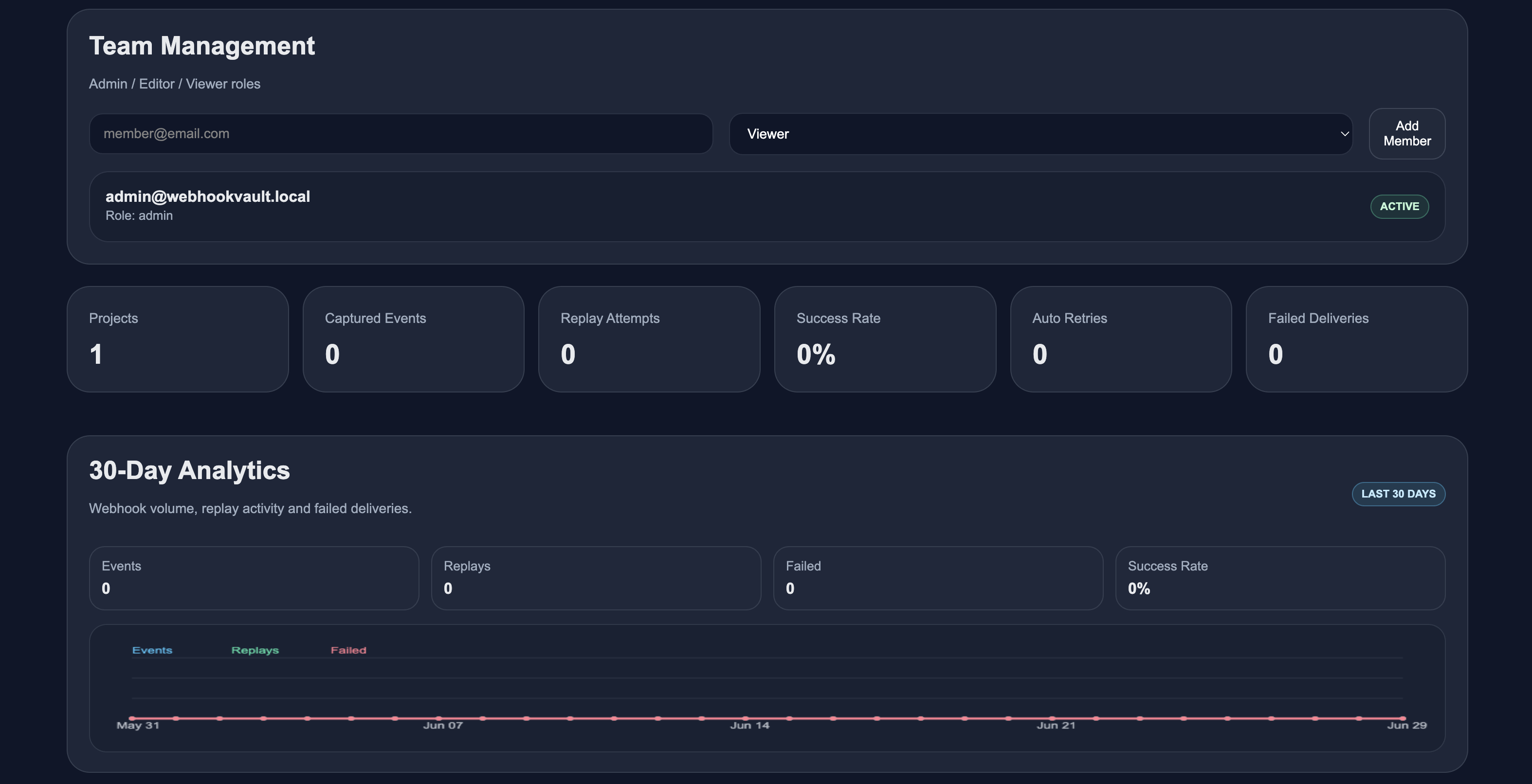Click the Jun 29 chart axis label
This screenshot has height=784, width=1532.
[1407, 725]
